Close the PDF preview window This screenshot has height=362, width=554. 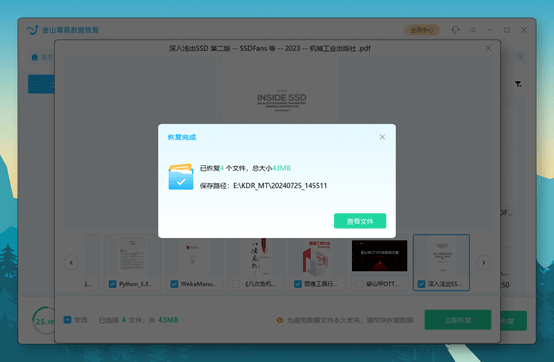coord(488,48)
